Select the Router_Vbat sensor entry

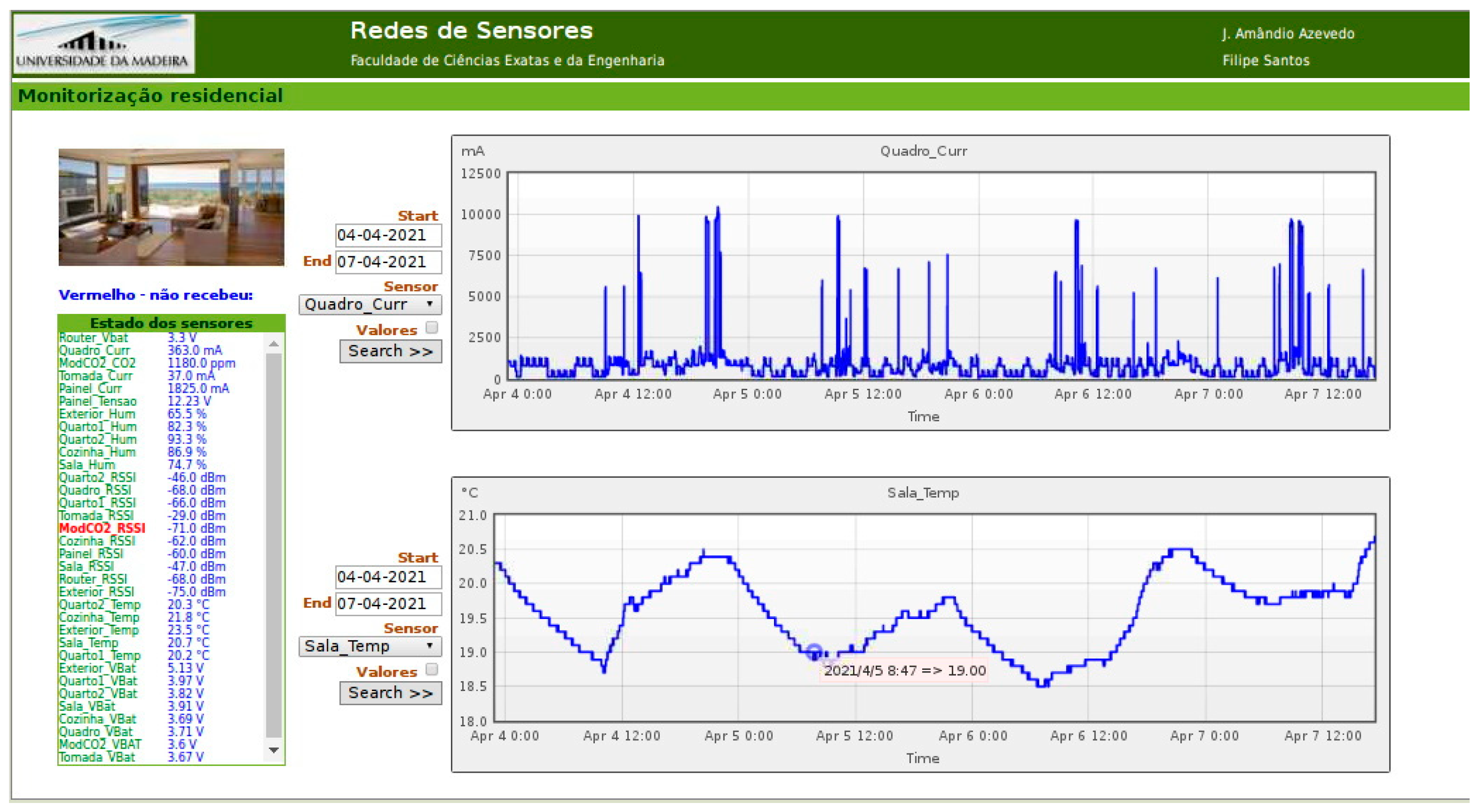(x=93, y=338)
